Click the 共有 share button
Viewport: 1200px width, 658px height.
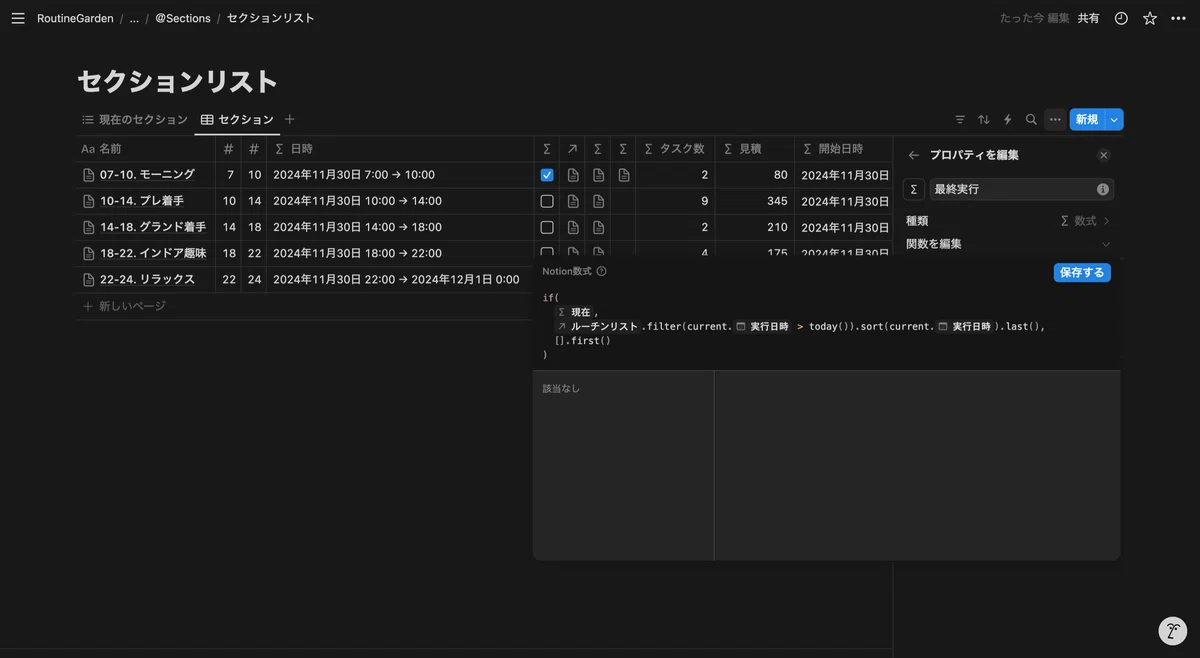[x=1089, y=18]
